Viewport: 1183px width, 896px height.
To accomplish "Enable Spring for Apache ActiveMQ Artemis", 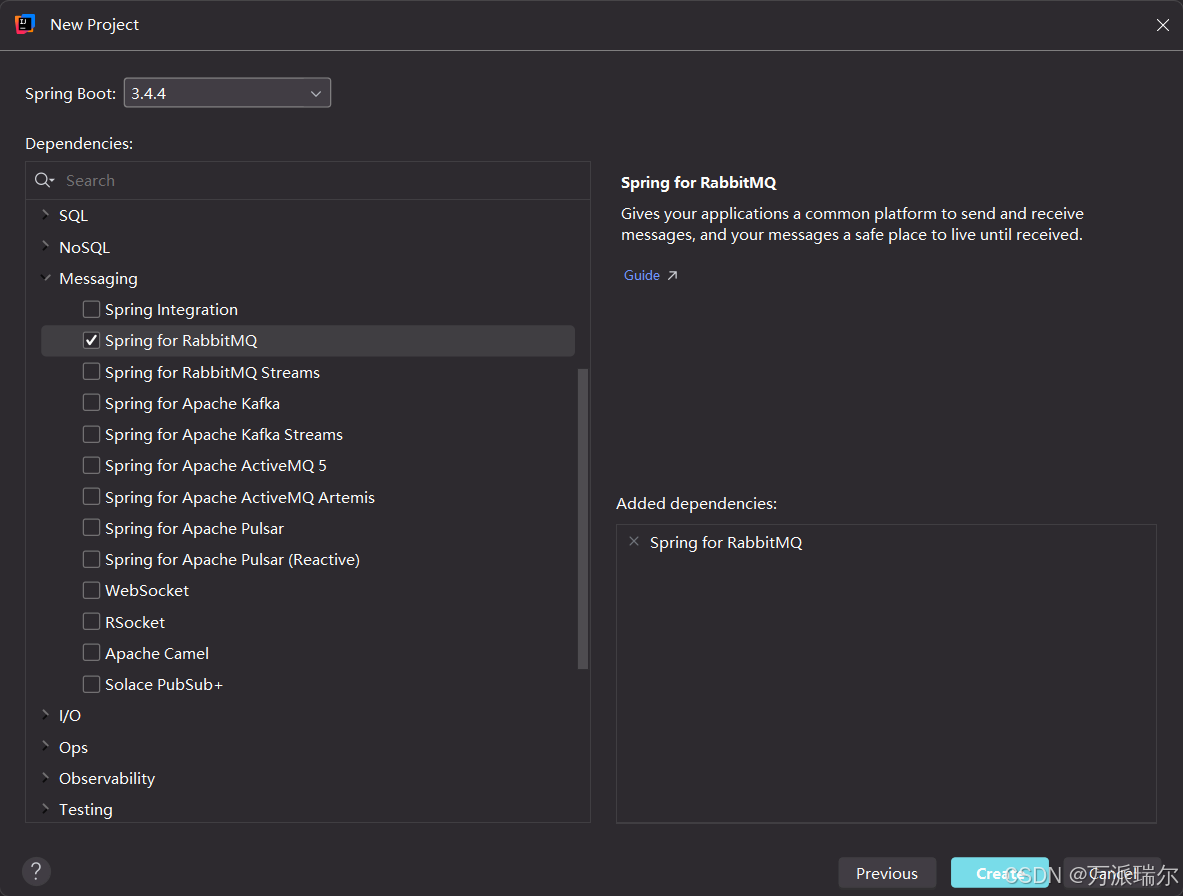I will 91,497.
